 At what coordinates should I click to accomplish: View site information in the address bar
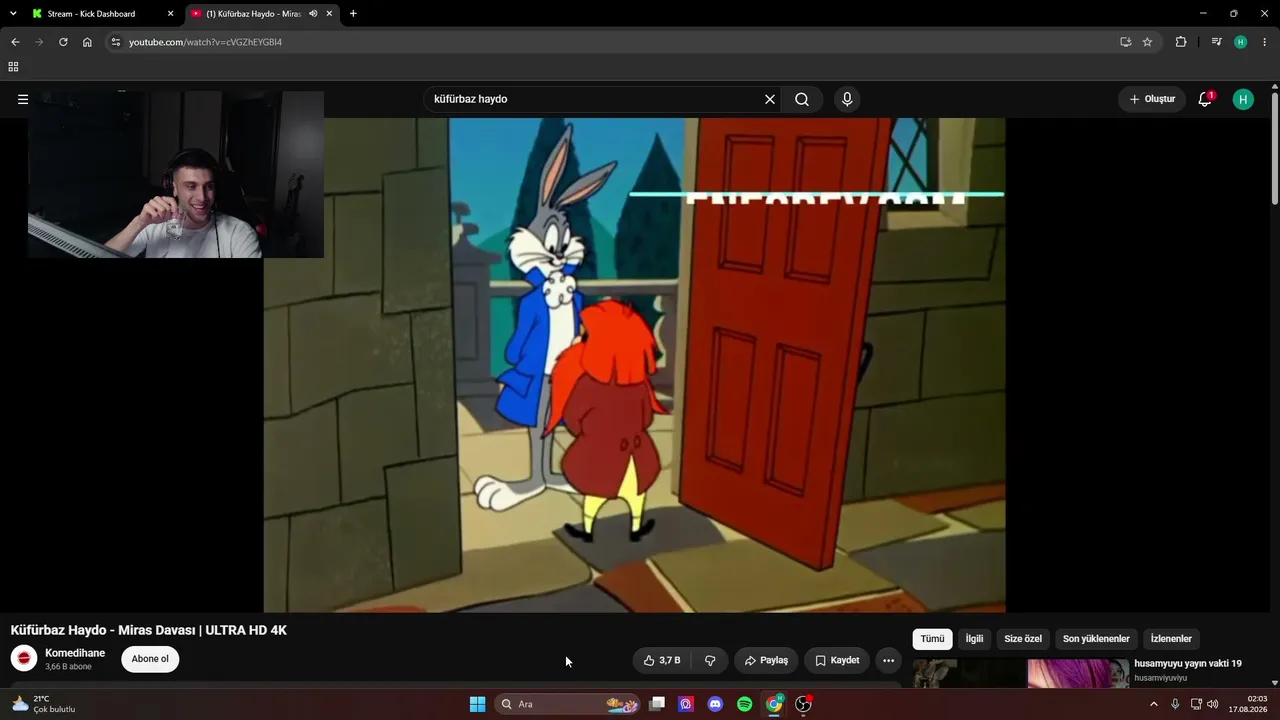116,42
